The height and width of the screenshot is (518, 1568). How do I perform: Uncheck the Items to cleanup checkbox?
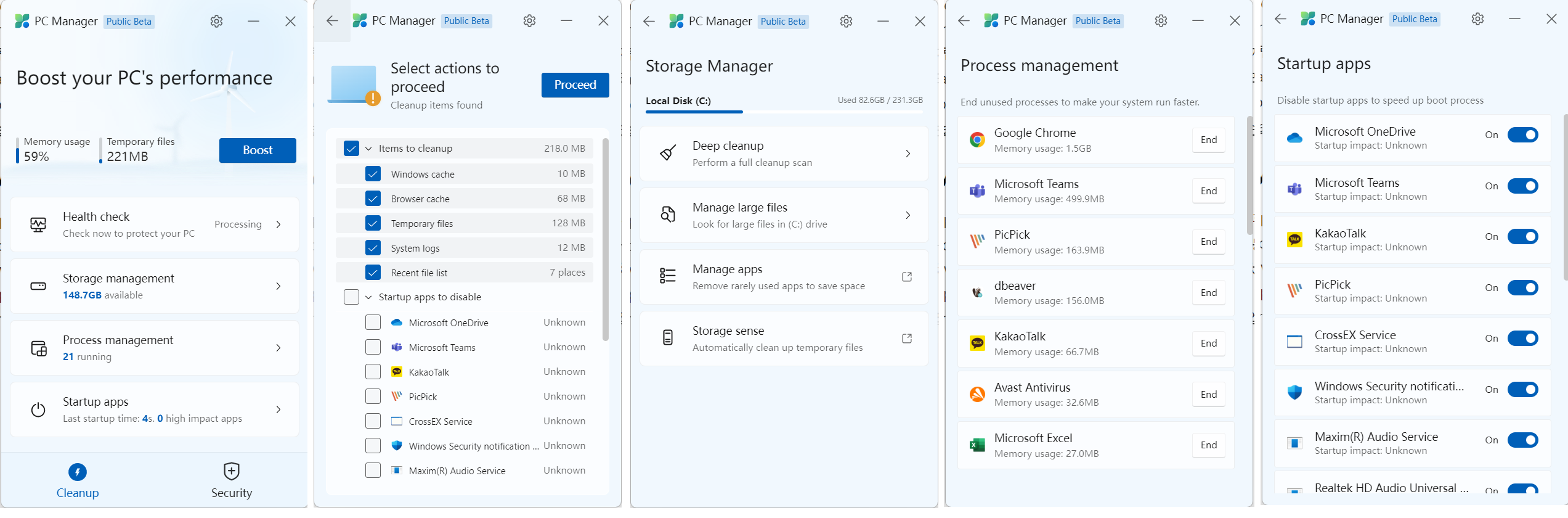tap(351, 149)
